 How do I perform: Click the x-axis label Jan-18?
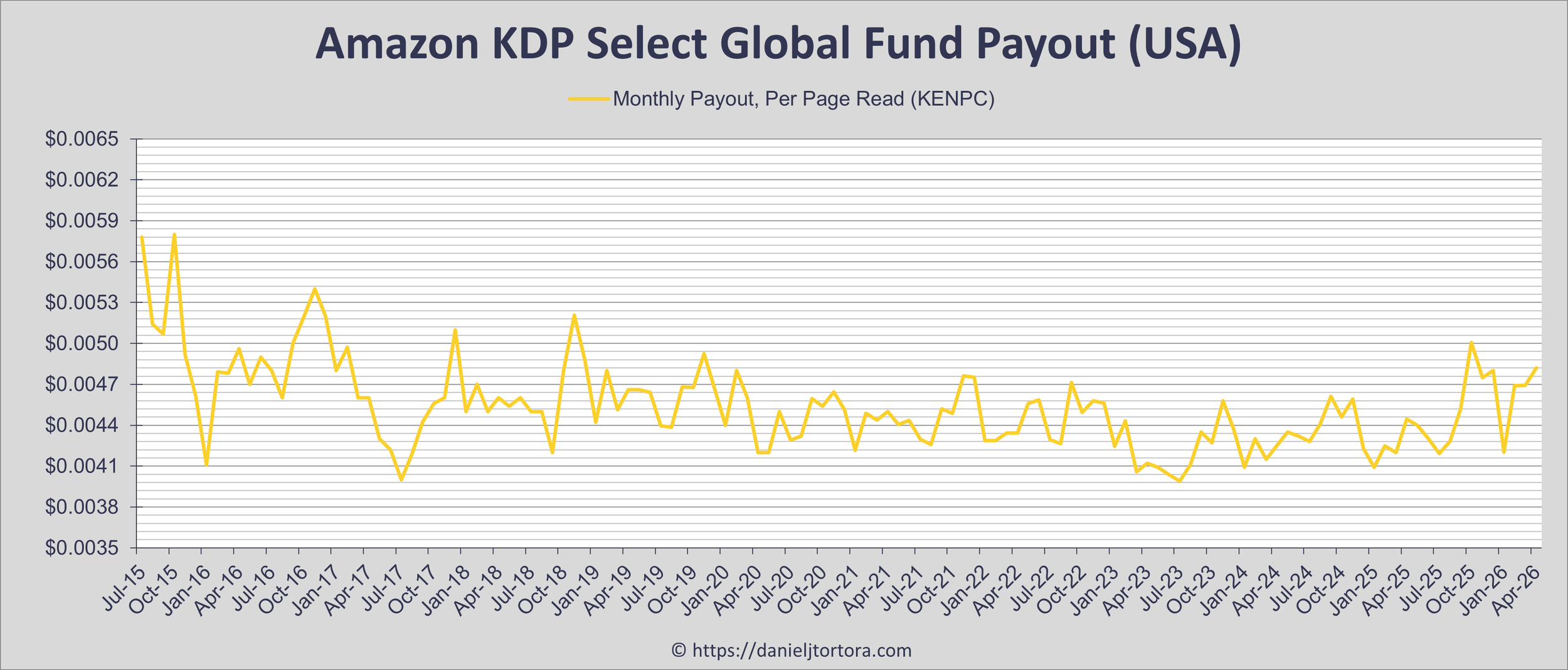(x=446, y=590)
